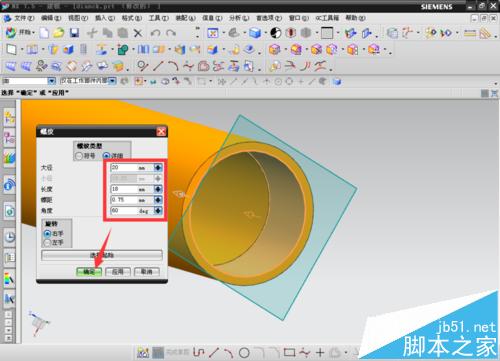Click the Undo arrow icon
Screen dimensions: 500x361
[155, 33]
